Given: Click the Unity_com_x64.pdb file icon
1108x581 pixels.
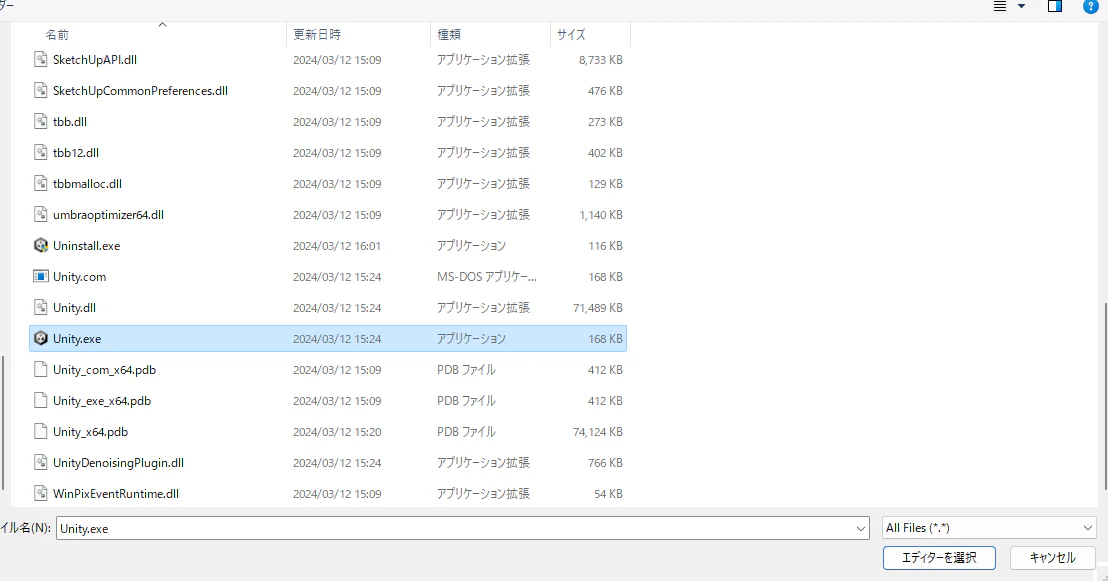Looking at the screenshot, I should [x=41, y=370].
